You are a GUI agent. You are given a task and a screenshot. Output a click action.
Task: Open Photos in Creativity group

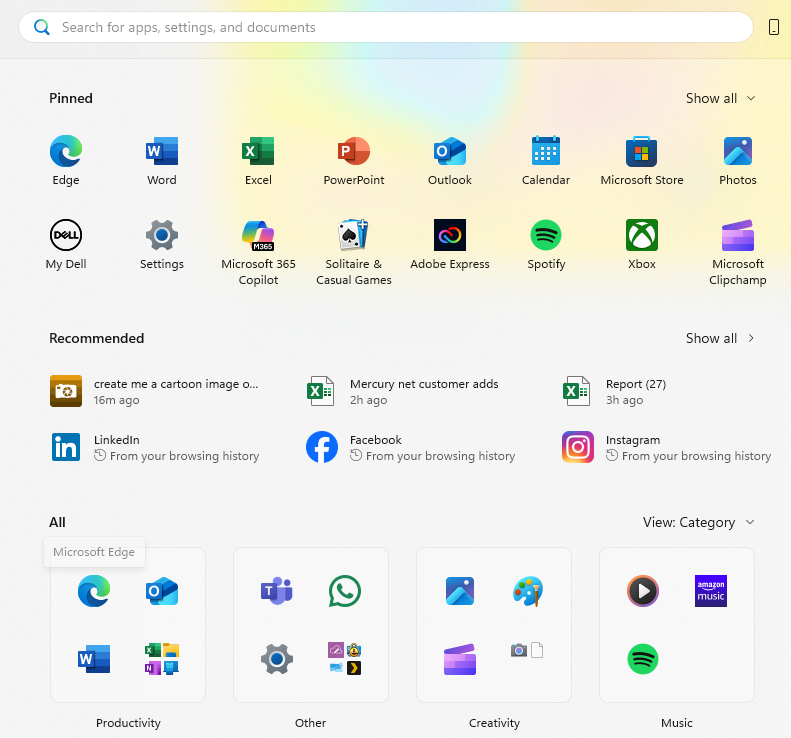(460, 591)
